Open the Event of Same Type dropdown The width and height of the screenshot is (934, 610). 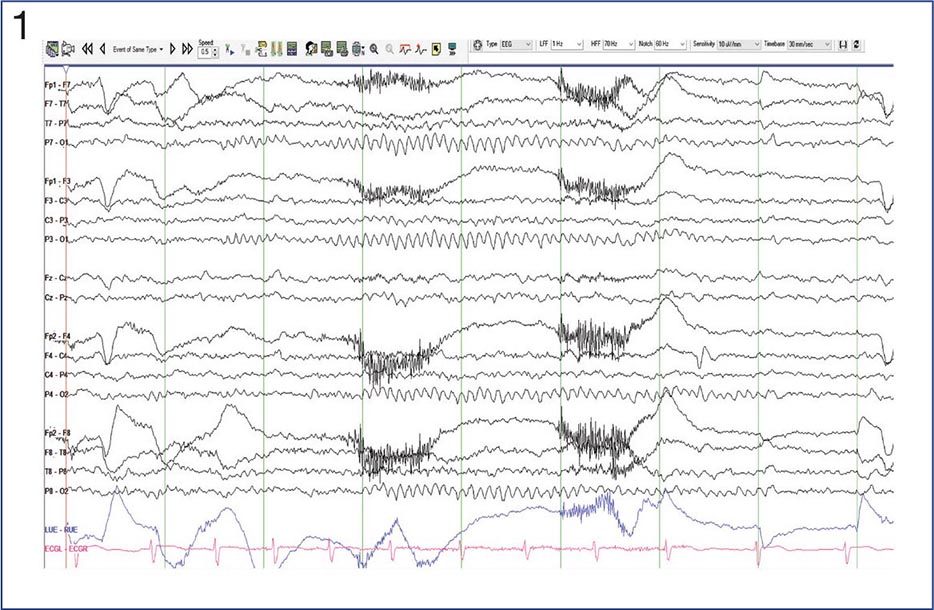point(138,49)
